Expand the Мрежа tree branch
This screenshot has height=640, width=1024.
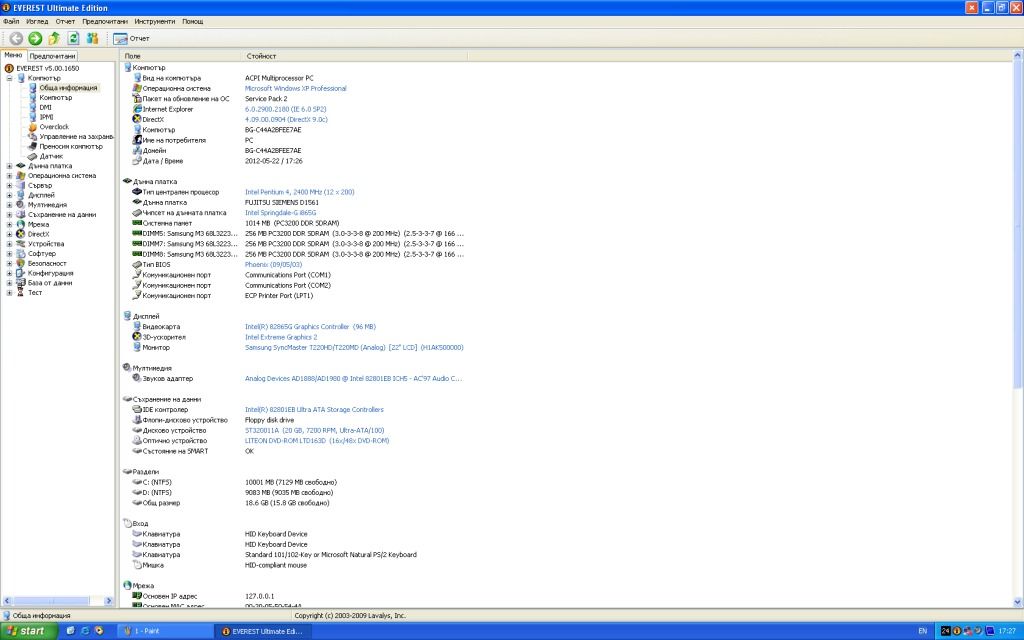click(x=9, y=224)
